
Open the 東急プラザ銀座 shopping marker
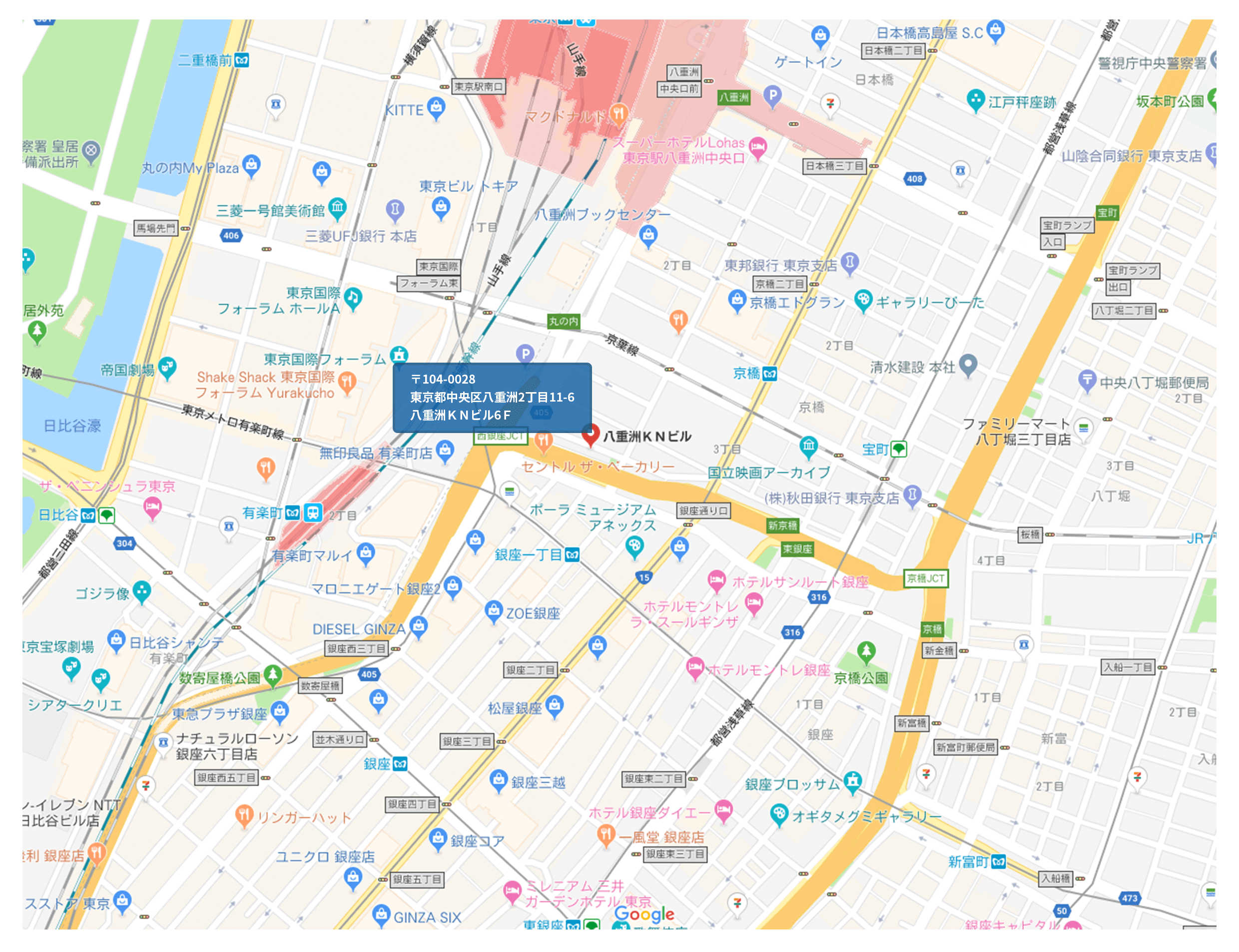(279, 712)
